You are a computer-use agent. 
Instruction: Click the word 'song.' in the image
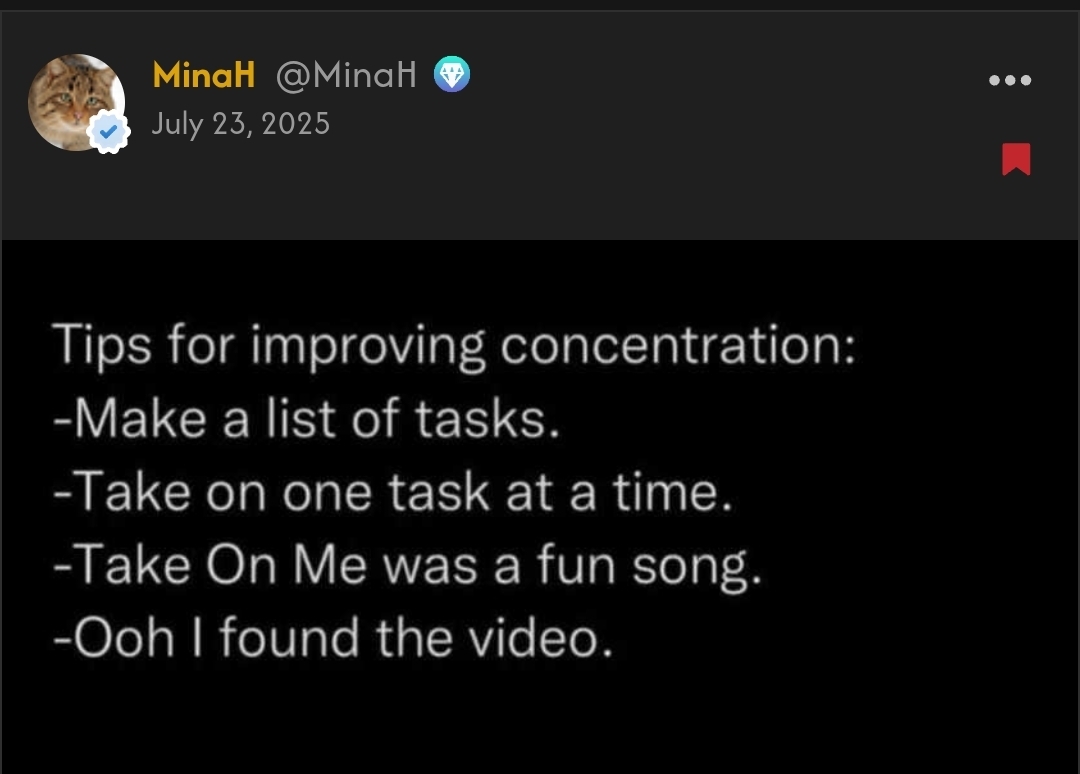[x=697, y=568]
